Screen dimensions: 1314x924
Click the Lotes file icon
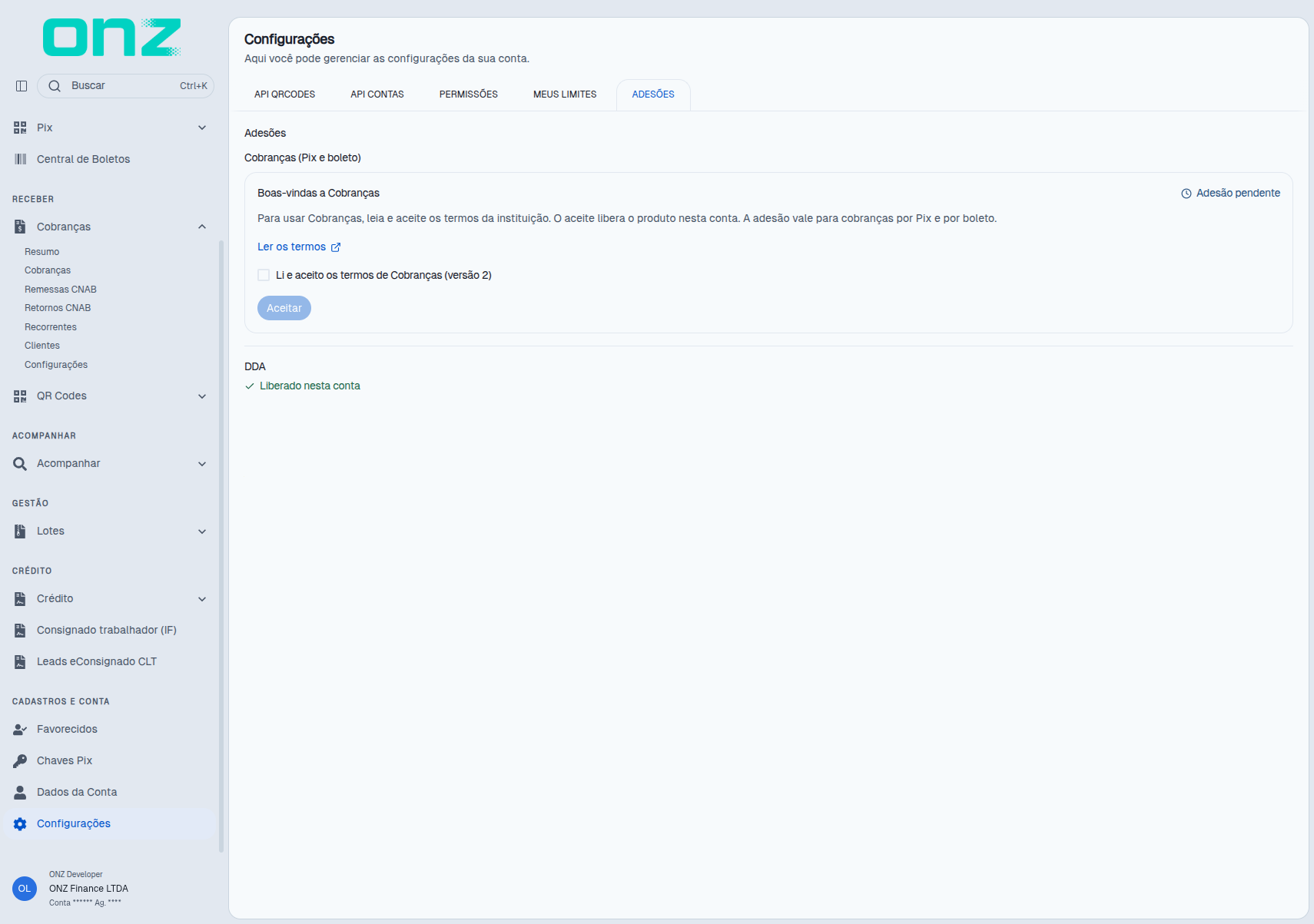tap(20, 531)
